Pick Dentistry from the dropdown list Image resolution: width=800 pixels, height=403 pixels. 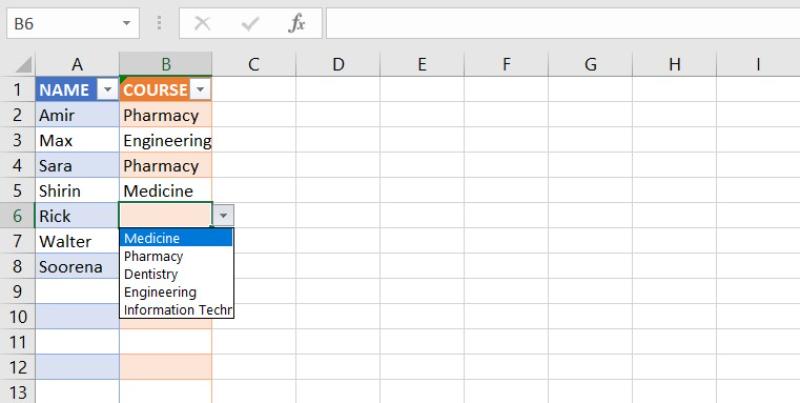click(175, 274)
